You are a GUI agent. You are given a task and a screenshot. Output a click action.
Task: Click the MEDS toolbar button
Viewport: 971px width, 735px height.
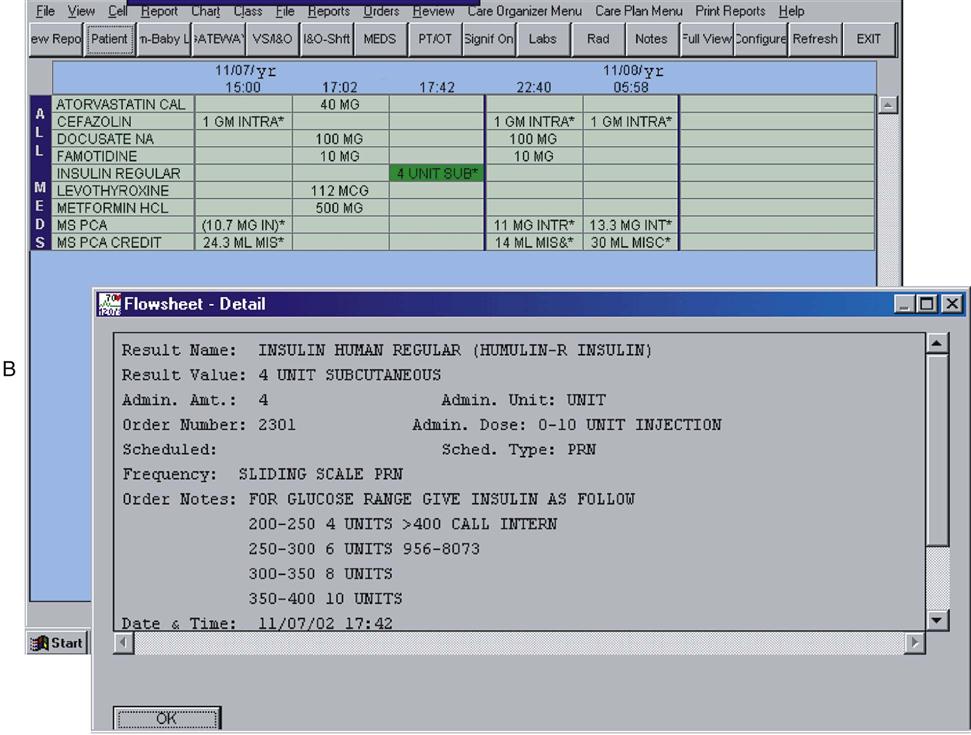tap(379, 40)
